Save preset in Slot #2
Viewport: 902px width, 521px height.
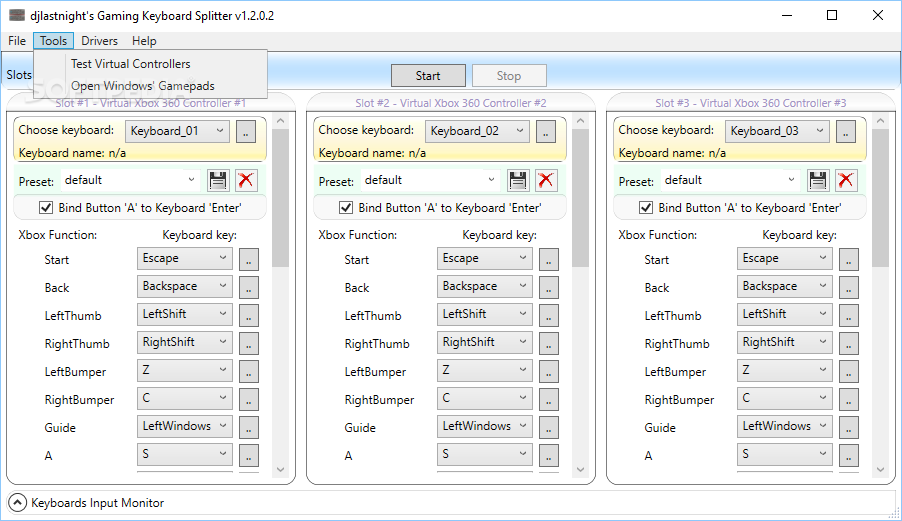(x=518, y=180)
